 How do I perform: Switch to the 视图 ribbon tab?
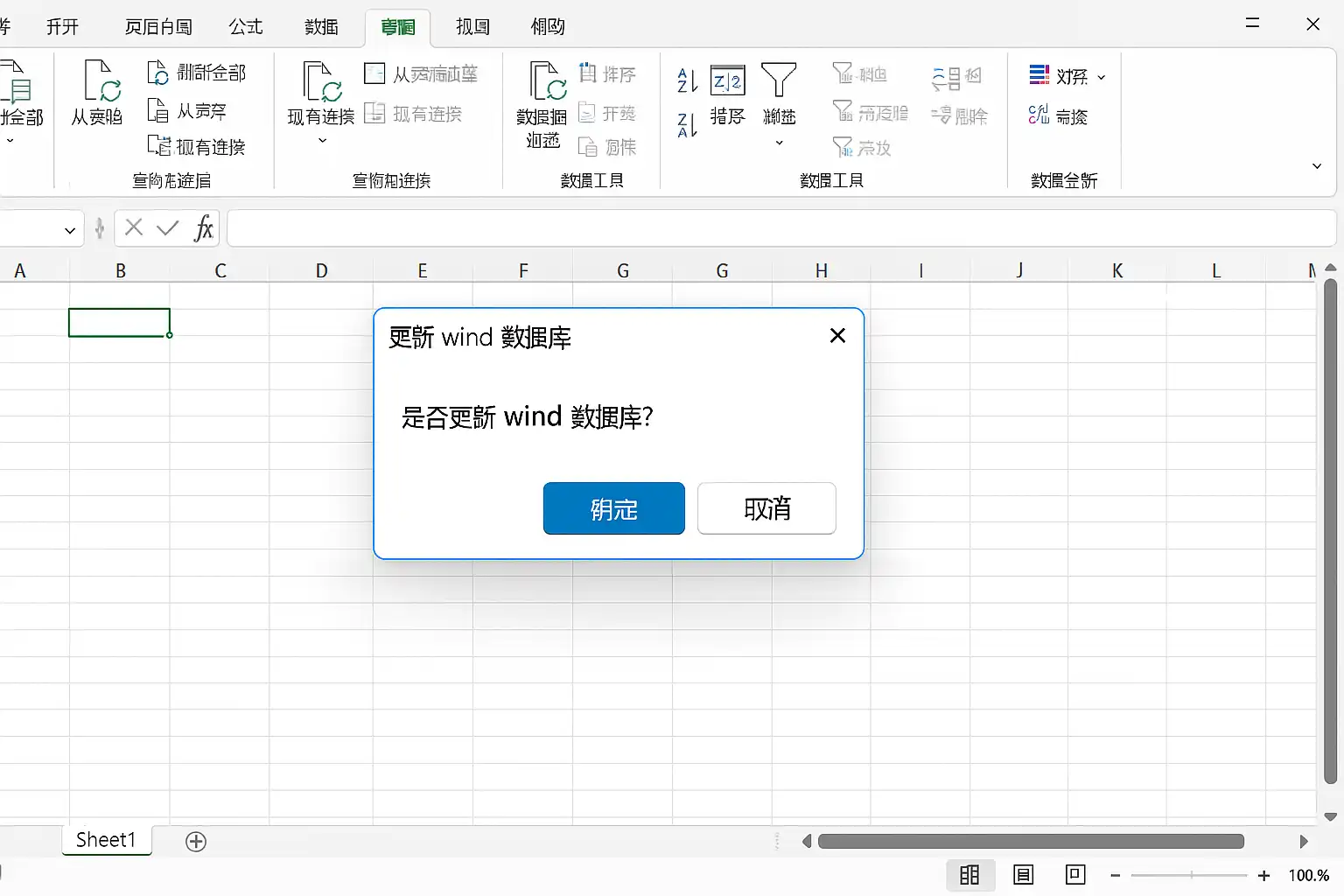point(472,27)
